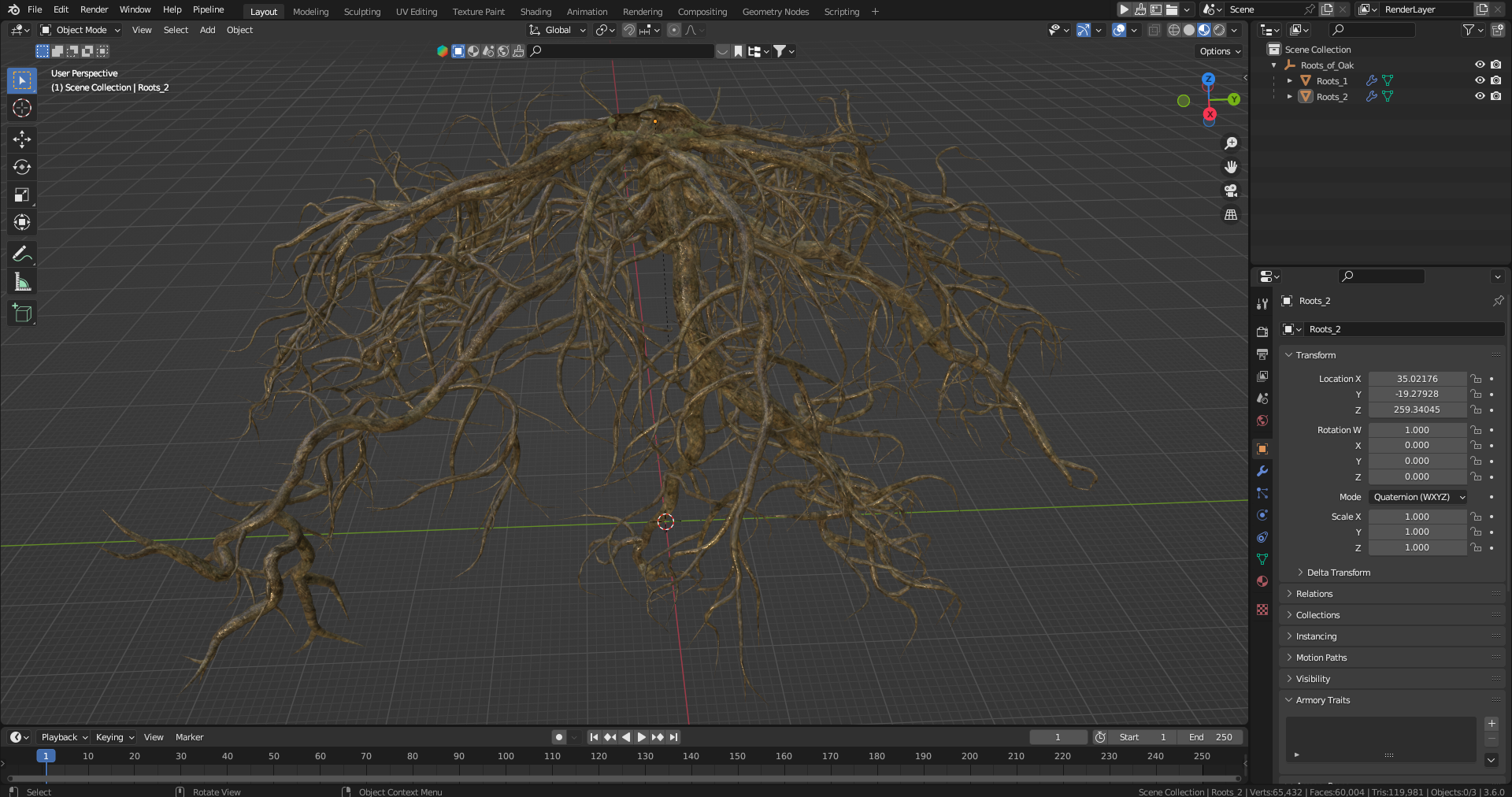Viewport: 1512px width, 797px height.
Task: Open the Scene properties tab
Action: tap(1262, 398)
